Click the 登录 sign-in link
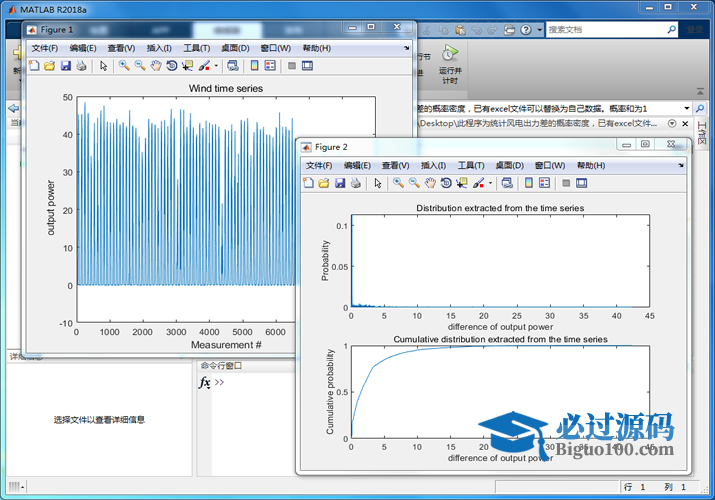Screen dimensions: 715x500 [x=695, y=30]
